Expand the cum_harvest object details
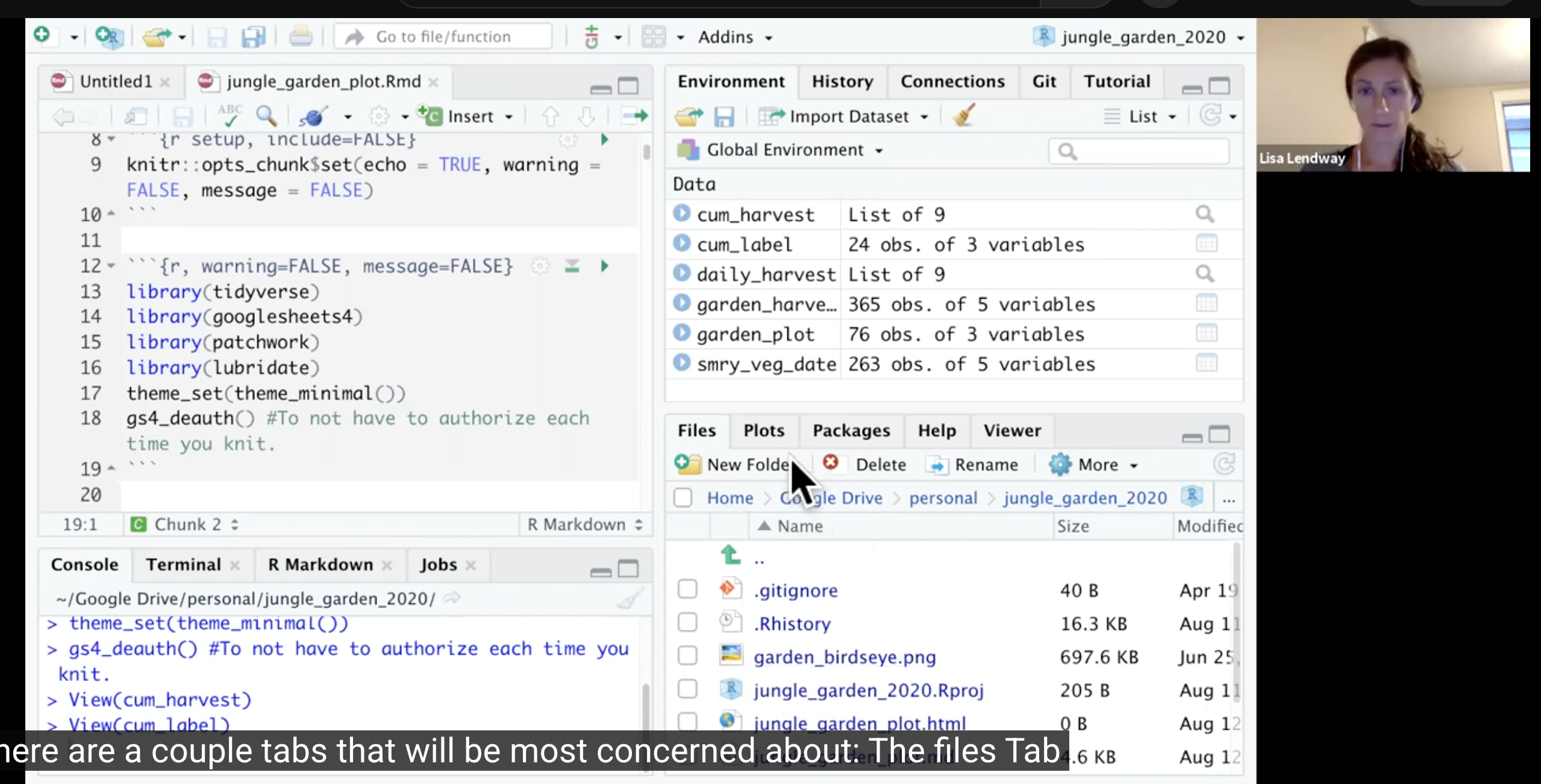 [x=681, y=213]
